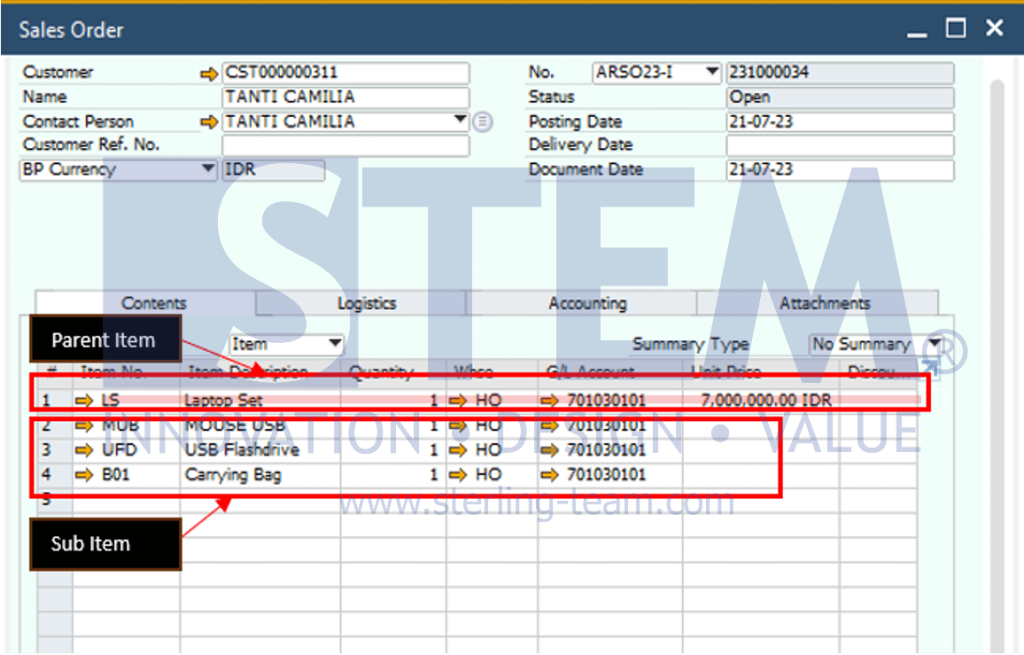The height and width of the screenshot is (655, 1024).
Task: Open the document series ARSO23-I dropdown
Action: [712, 72]
